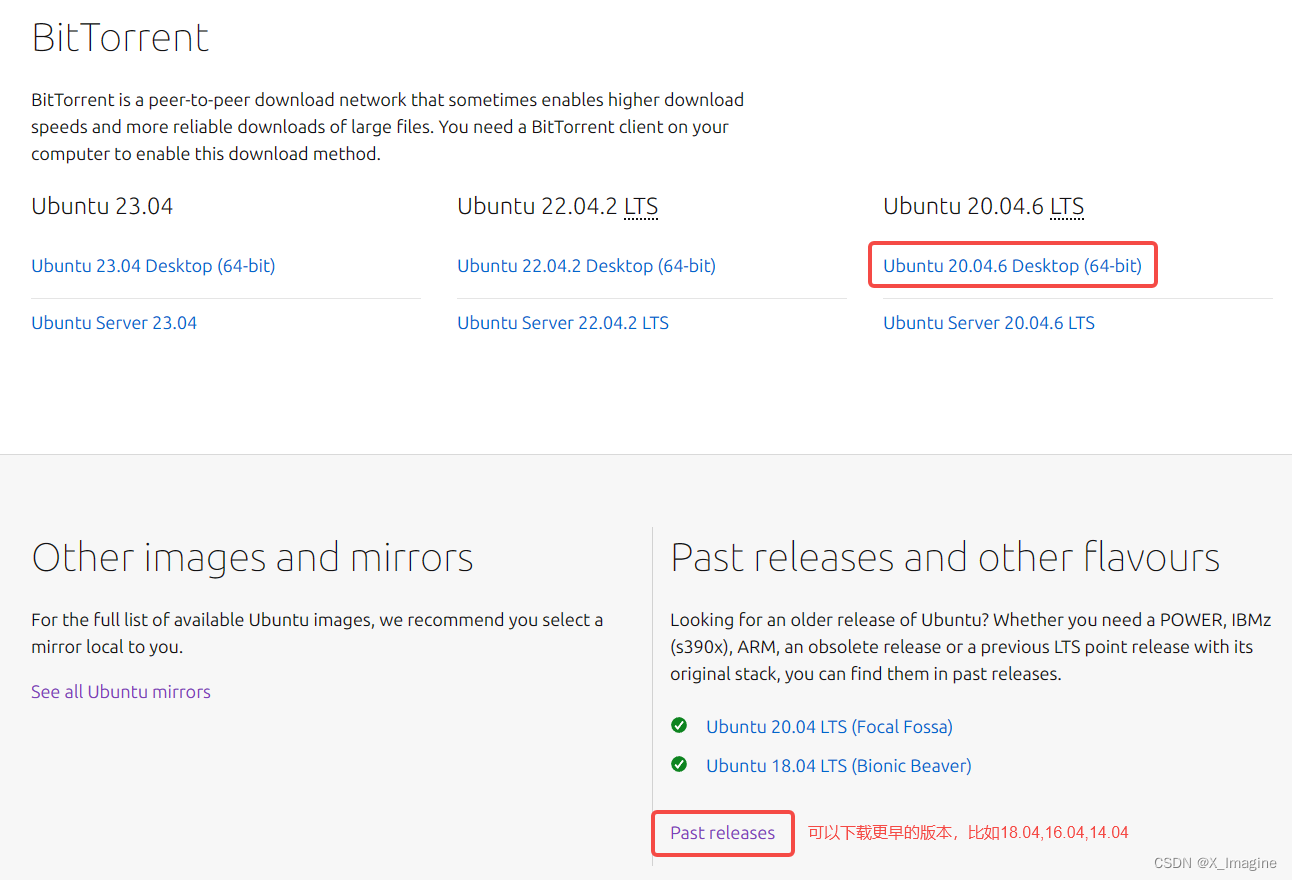Viewport: 1292px width, 880px height.
Task: Click the BitTorrent peer-to-peer description paragraph
Action: point(388,127)
